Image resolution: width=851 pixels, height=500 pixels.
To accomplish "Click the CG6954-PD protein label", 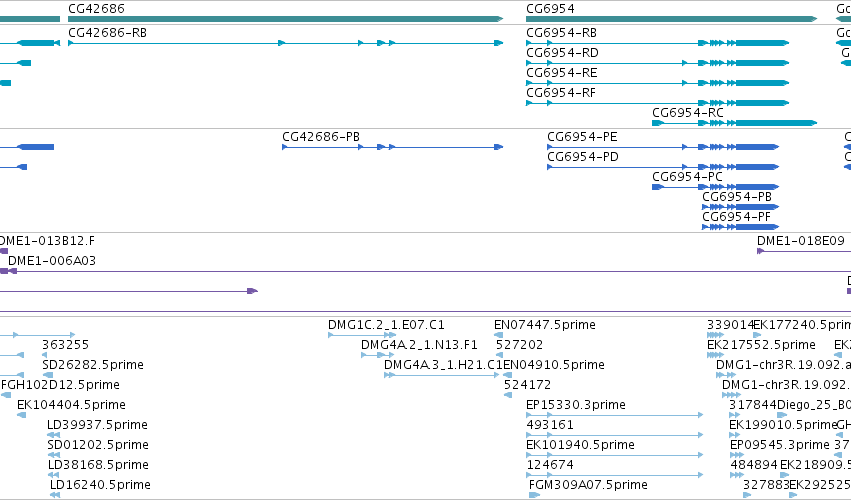I will coord(583,157).
